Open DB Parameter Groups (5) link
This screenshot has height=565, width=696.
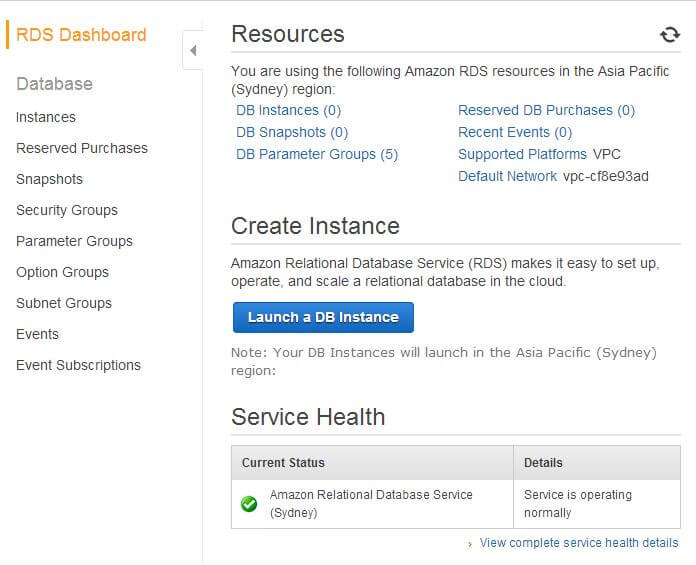(317, 154)
